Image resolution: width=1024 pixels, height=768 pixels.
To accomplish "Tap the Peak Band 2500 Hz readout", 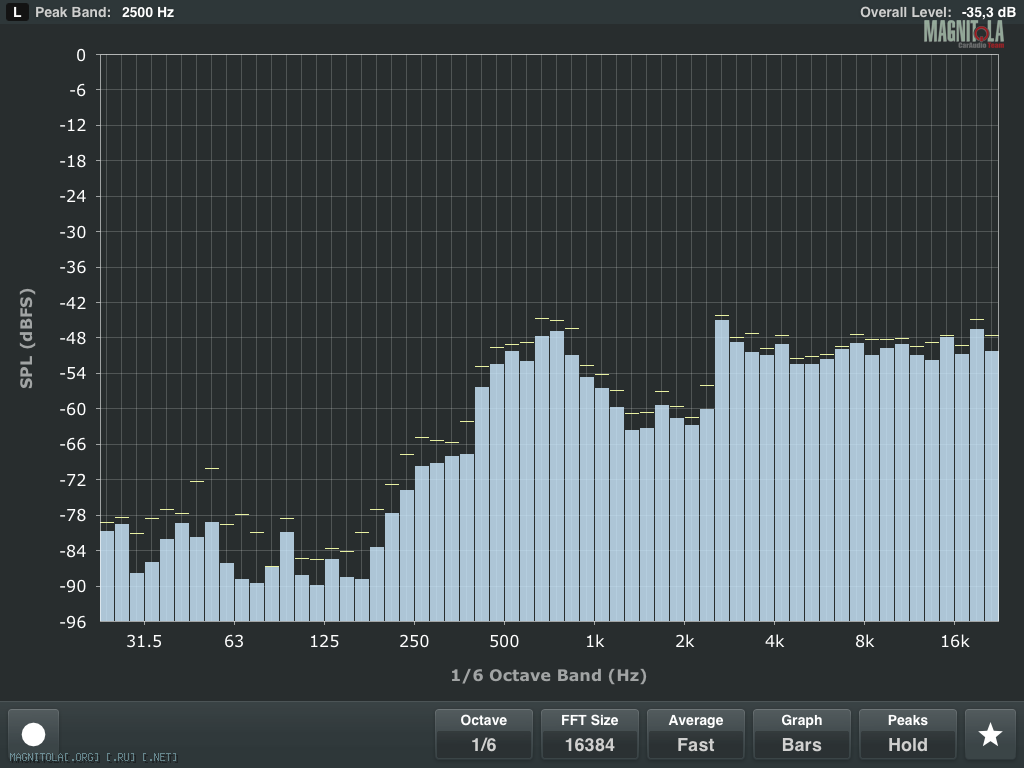I will click(x=104, y=12).
